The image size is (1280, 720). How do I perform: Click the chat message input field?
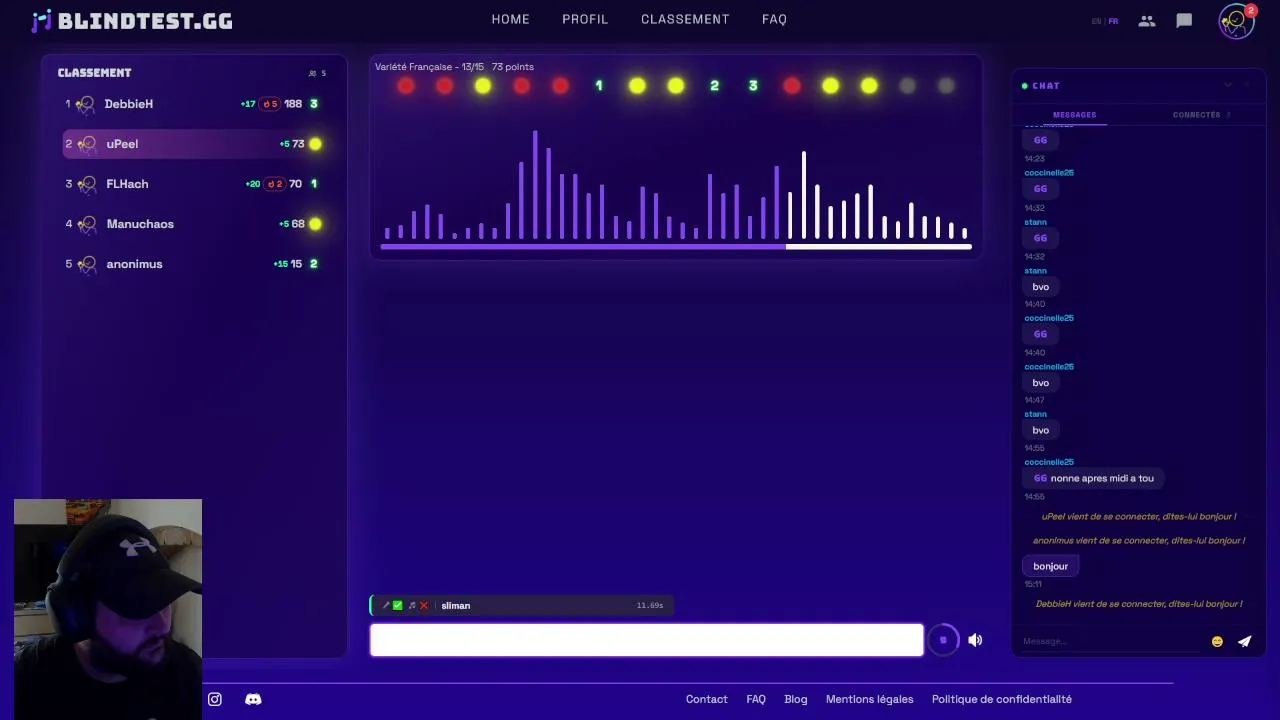1110,641
